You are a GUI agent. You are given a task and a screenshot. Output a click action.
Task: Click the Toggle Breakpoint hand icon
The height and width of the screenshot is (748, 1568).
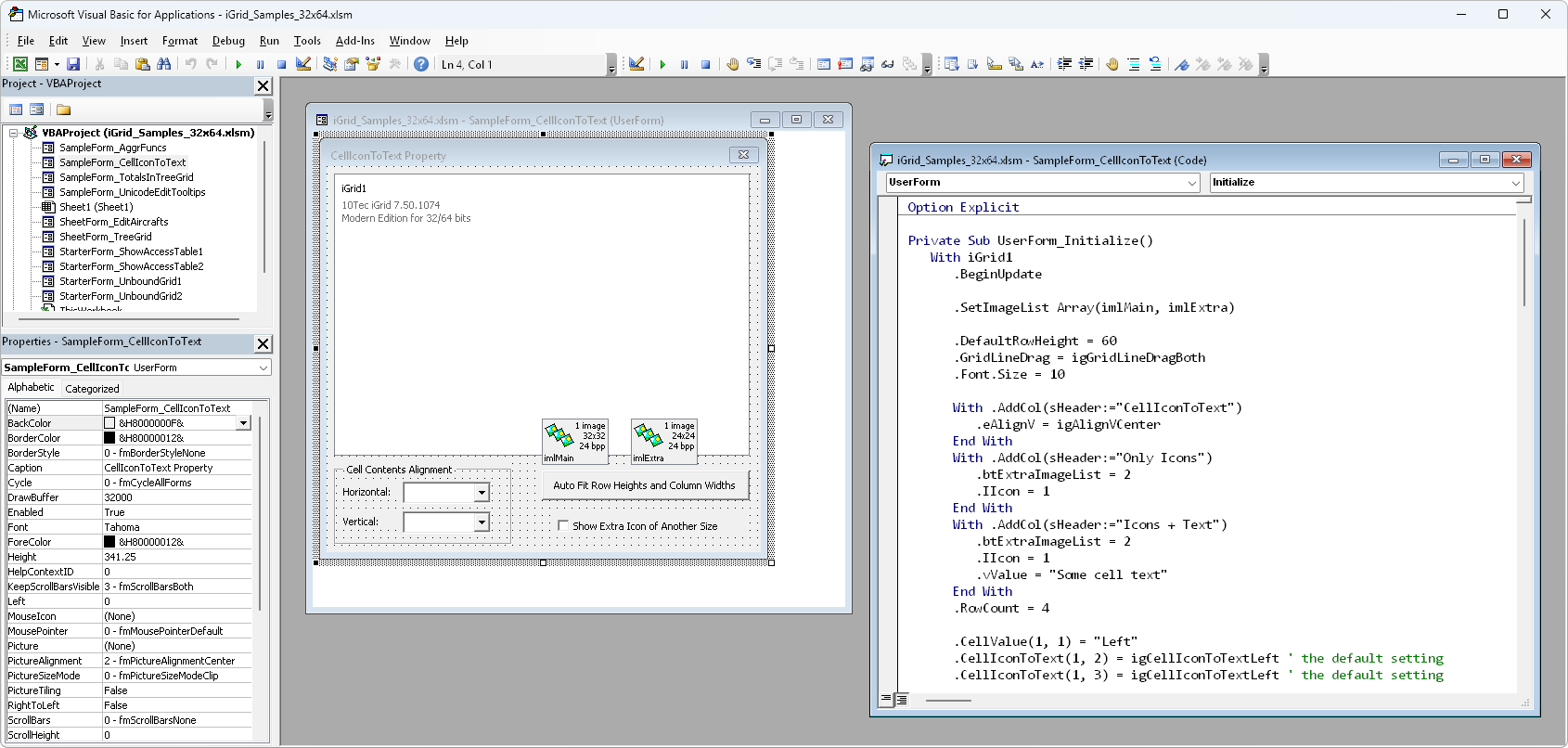coord(732,64)
